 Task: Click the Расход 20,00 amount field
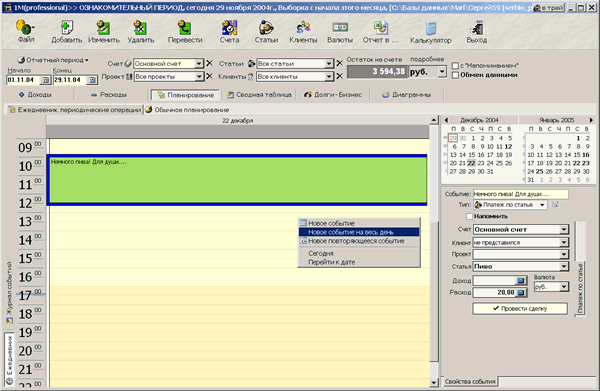click(x=494, y=293)
